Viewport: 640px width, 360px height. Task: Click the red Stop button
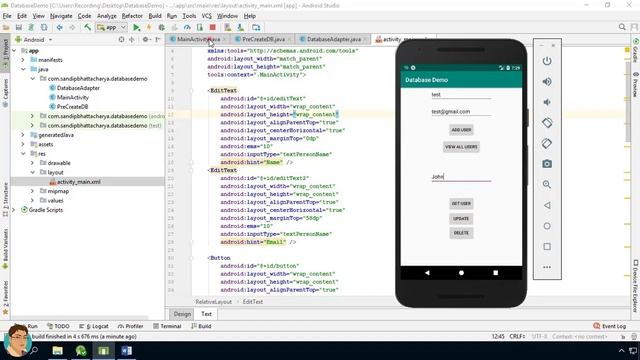tap(212, 27)
